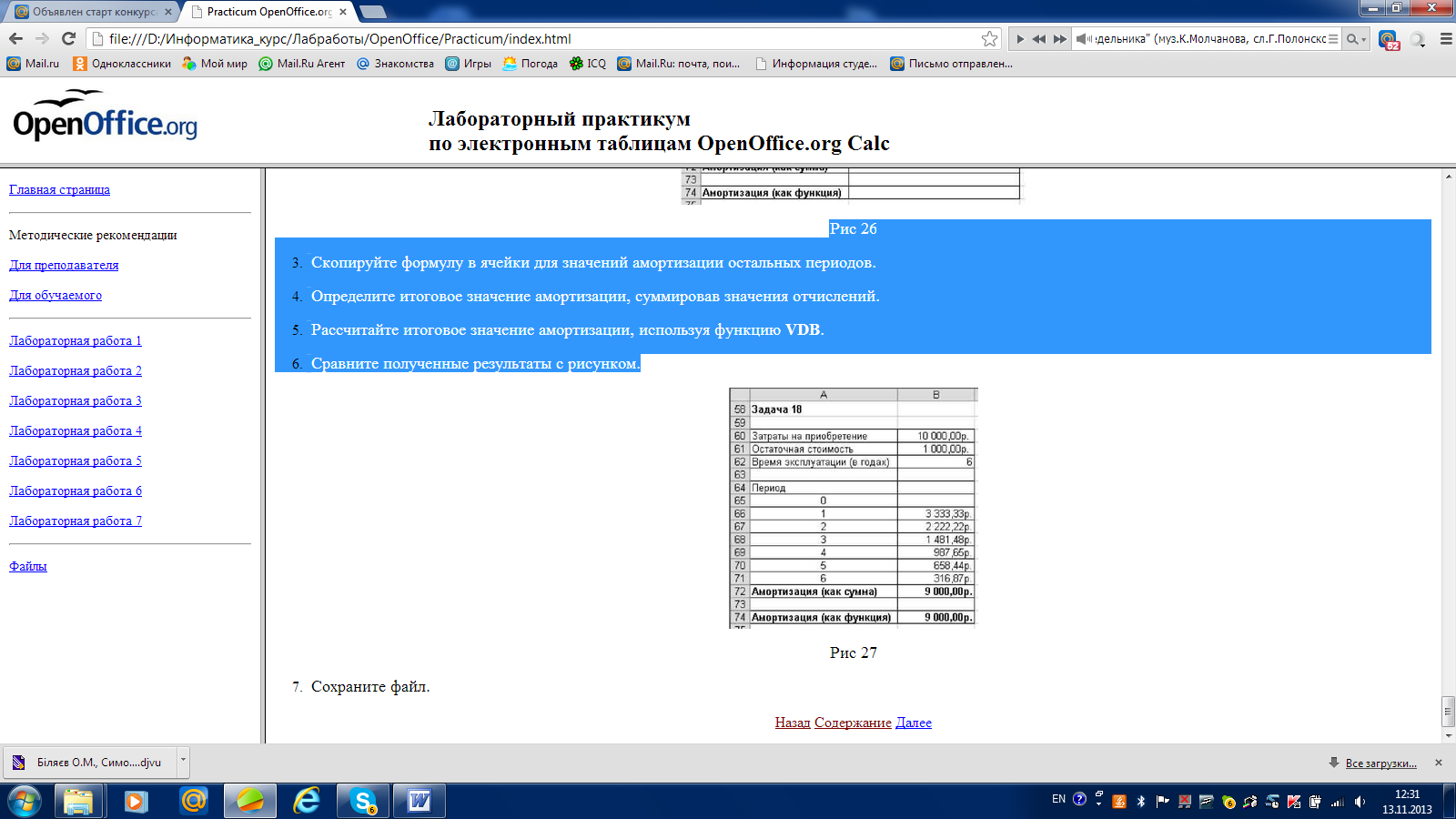This screenshot has width=1456, height=819.
Task: Open the music search dropdown
Action: click(1356, 39)
